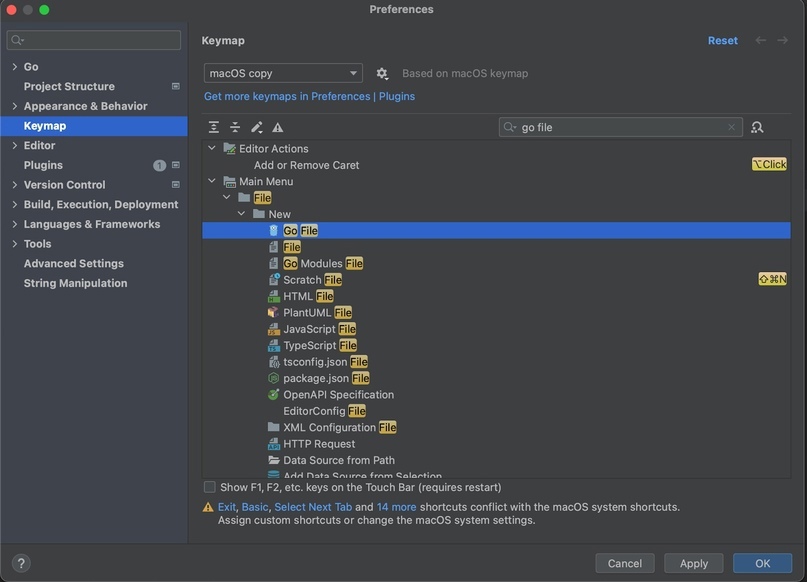The image size is (807, 582).
Task: Click the Reset link
Action: pyautogui.click(x=722, y=41)
